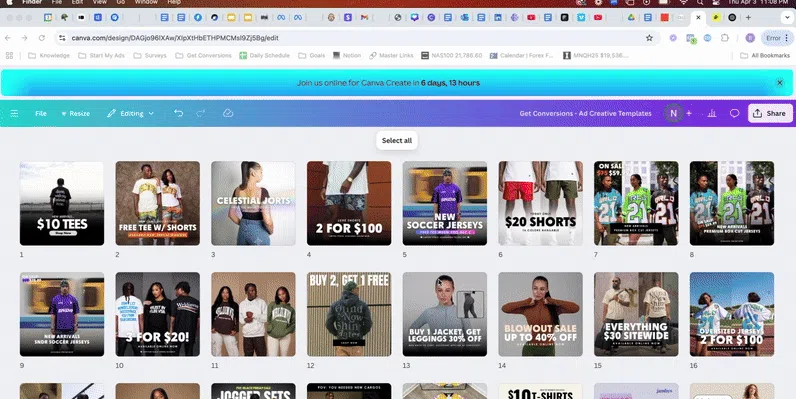Open the Canva hamburger menu icon
The image size is (796, 399).
click(x=14, y=113)
